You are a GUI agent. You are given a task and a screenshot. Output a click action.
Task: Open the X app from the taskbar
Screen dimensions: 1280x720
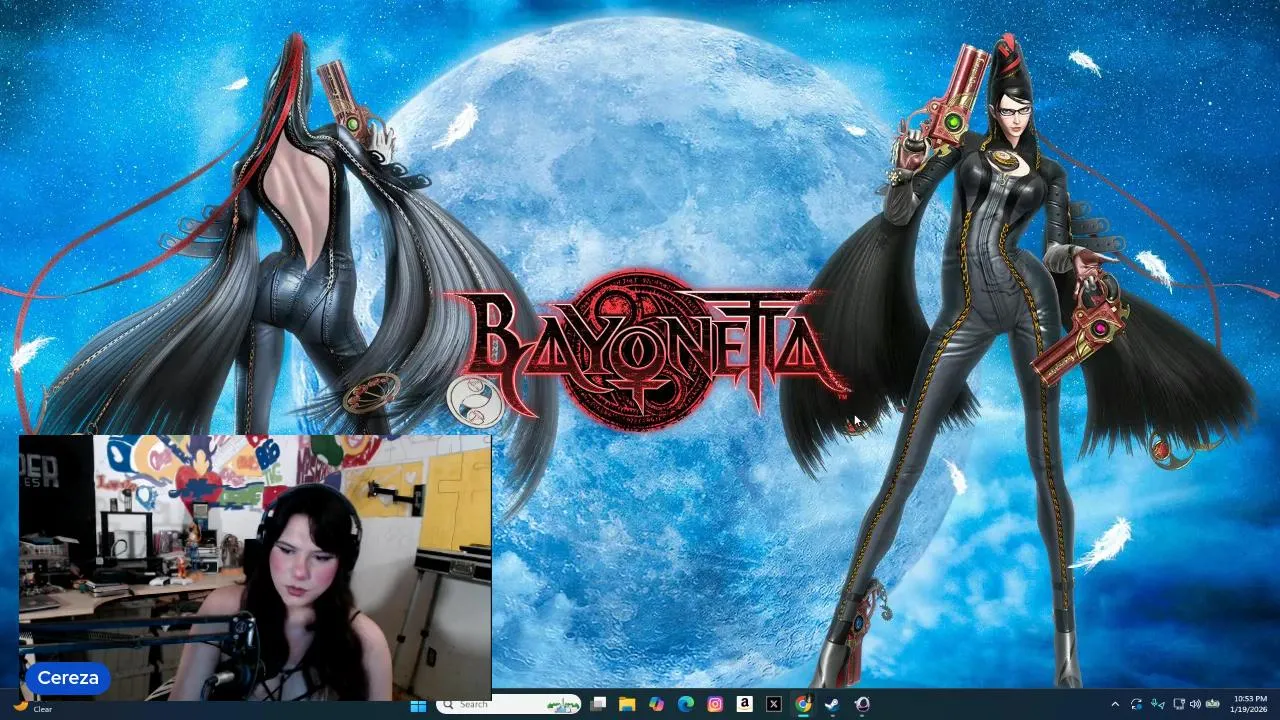point(773,704)
